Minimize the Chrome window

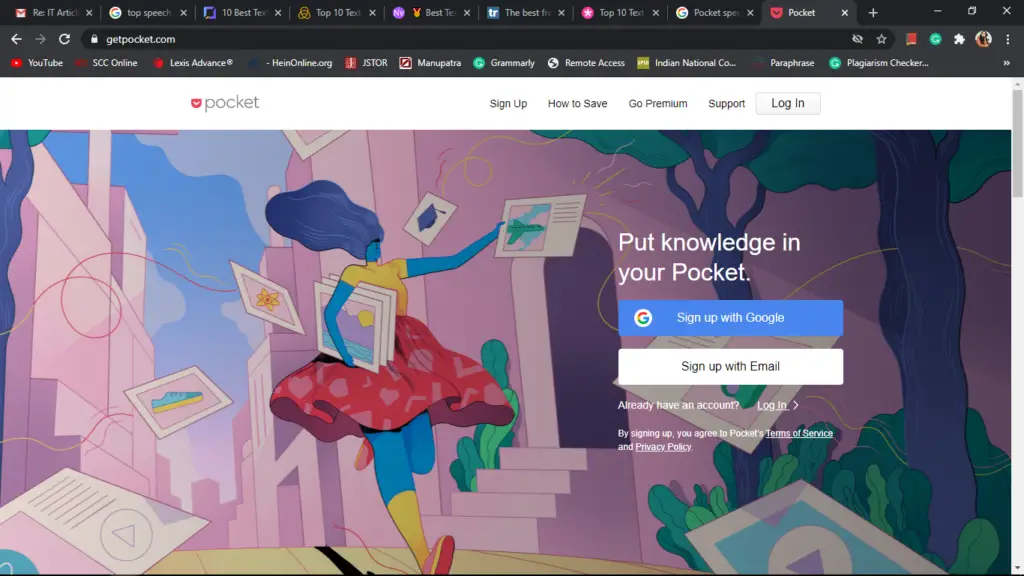(x=937, y=11)
